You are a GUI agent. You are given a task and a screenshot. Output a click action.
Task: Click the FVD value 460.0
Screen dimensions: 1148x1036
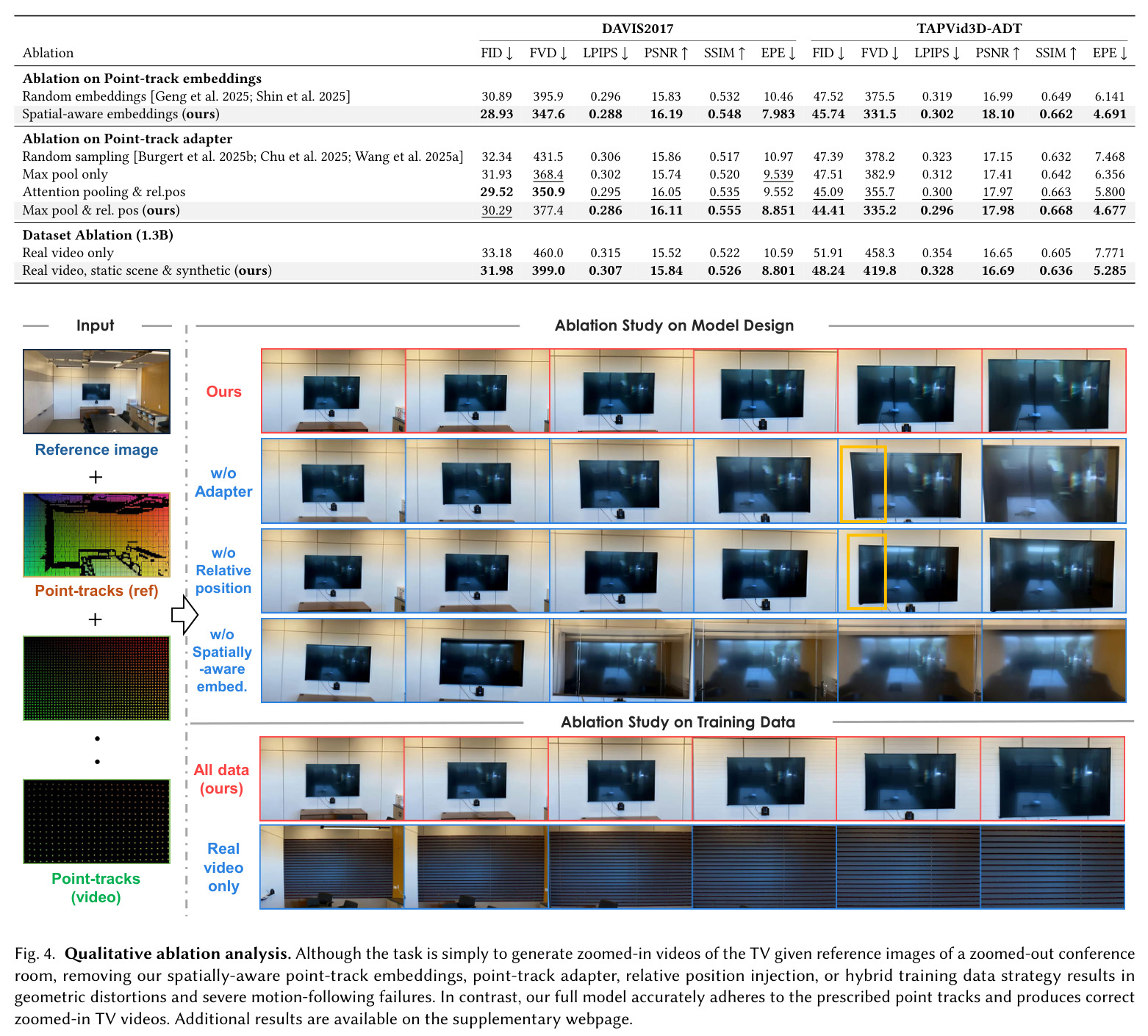click(548, 253)
